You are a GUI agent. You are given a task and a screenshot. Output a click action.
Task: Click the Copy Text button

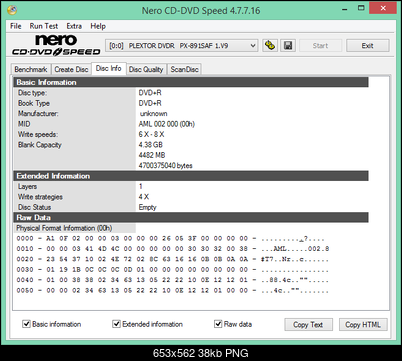(x=308, y=324)
